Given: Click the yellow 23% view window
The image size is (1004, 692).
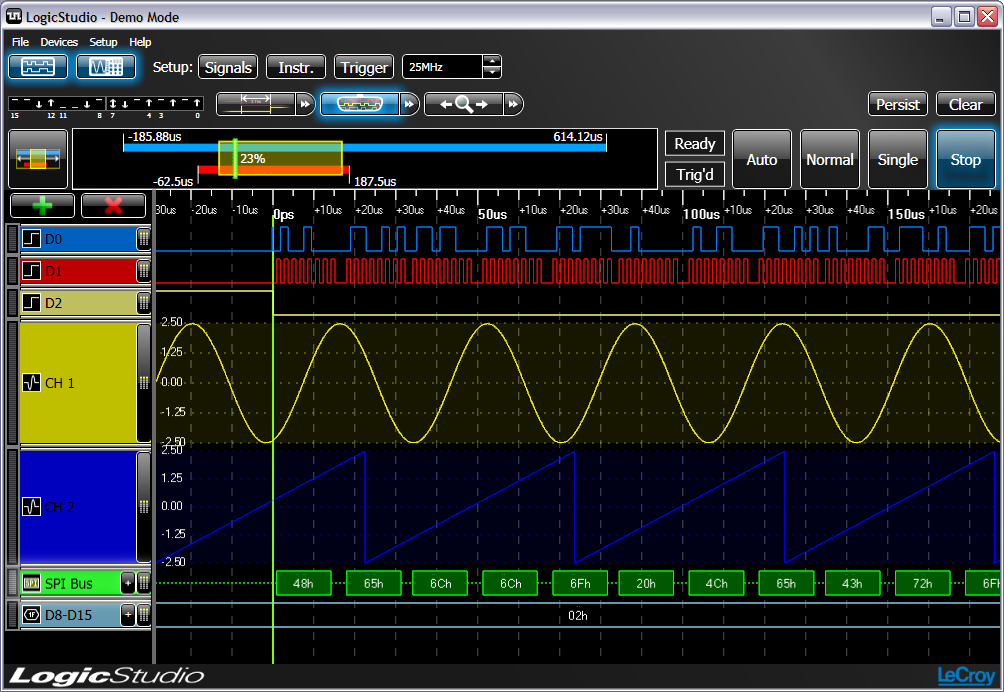Looking at the screenshot, I should click(280, 158).
